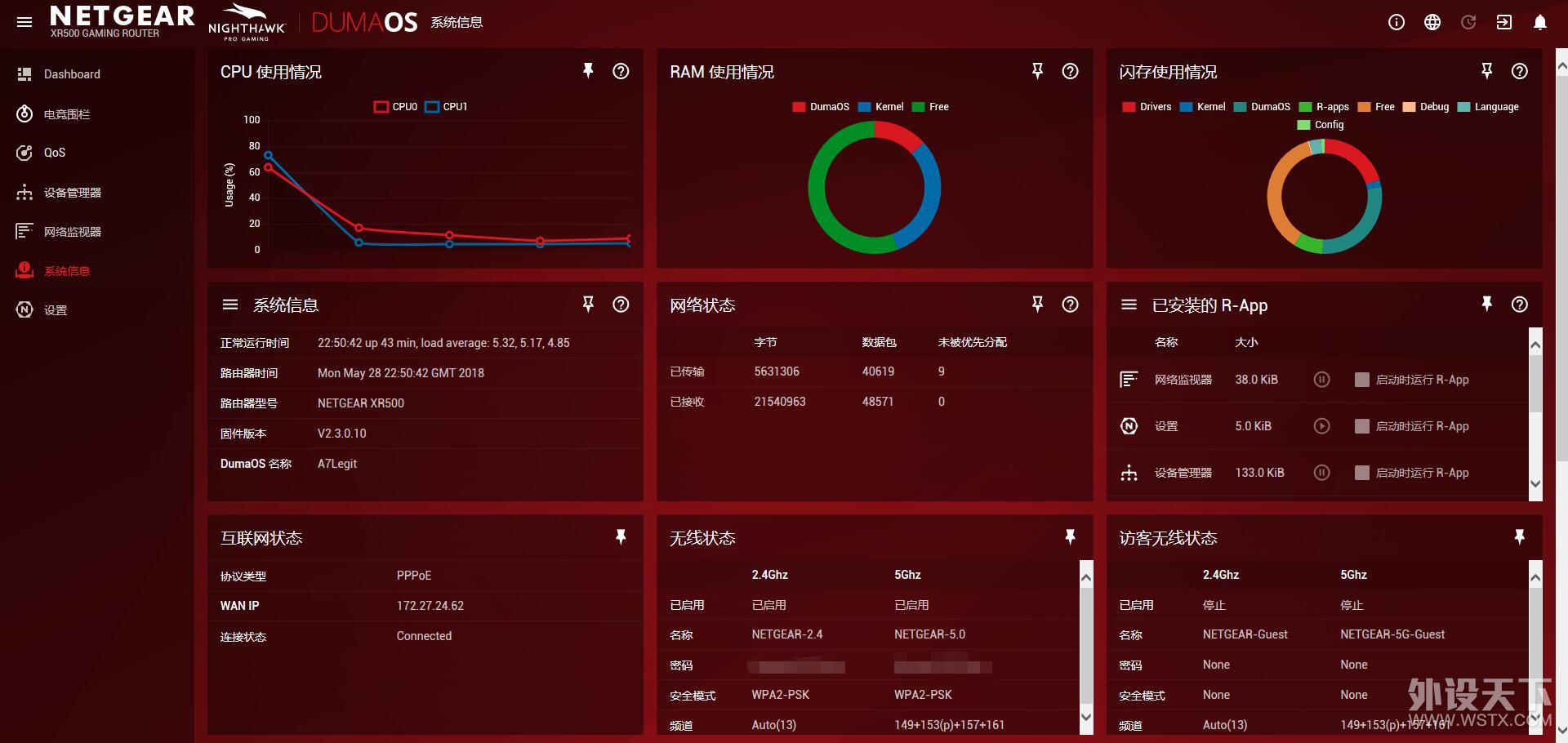Pin the 访客无线状态 panel
Image resolution: width=1568 pixels, height=743 pixels.
[x=1520, y=537]
